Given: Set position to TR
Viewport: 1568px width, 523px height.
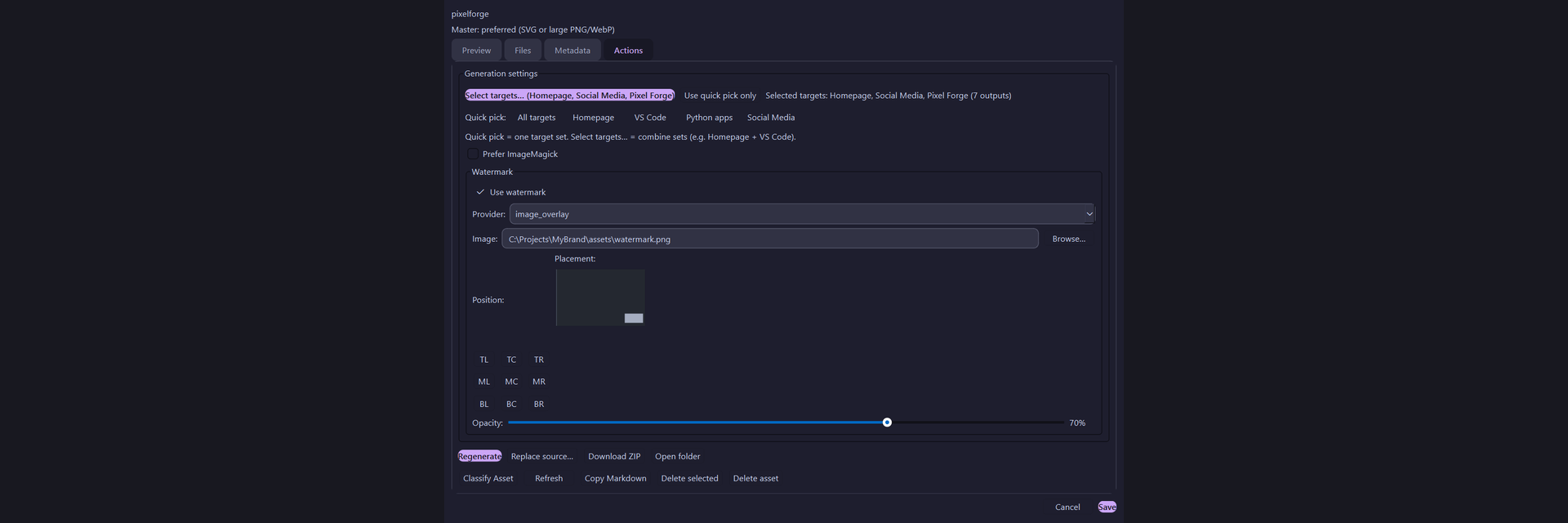Looking at the screenshot, I should (539, 360).
